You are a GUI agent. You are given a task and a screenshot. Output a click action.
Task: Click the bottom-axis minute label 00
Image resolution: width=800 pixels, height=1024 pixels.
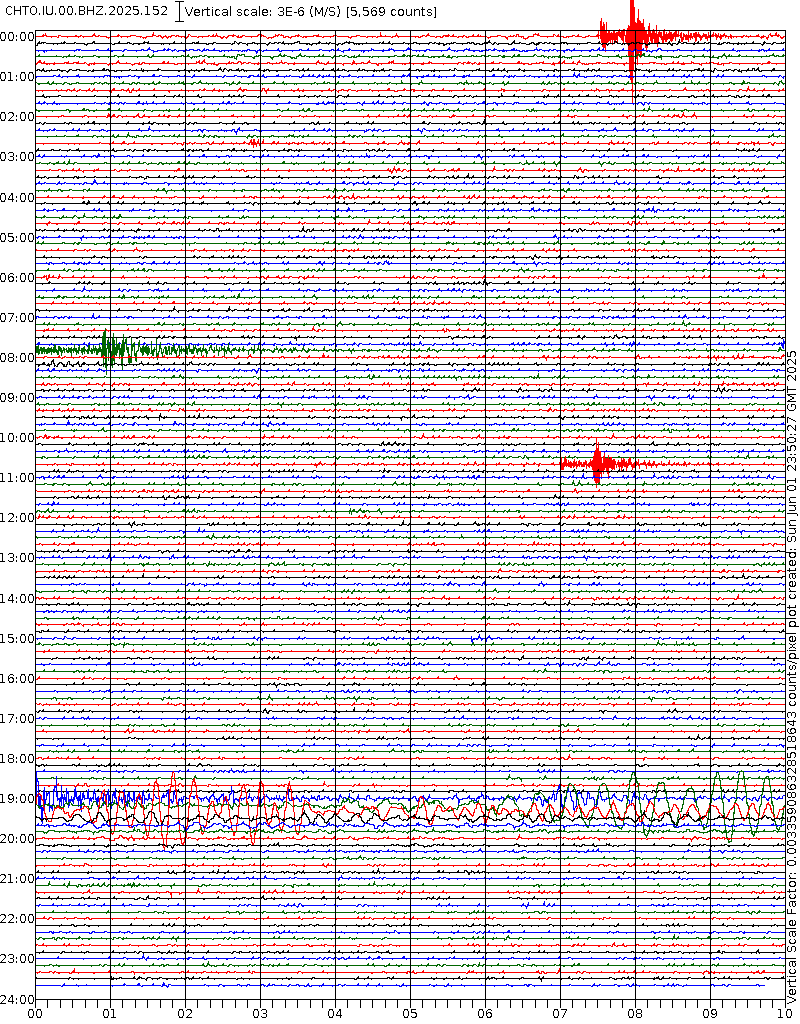click(x=35, y=1014)
